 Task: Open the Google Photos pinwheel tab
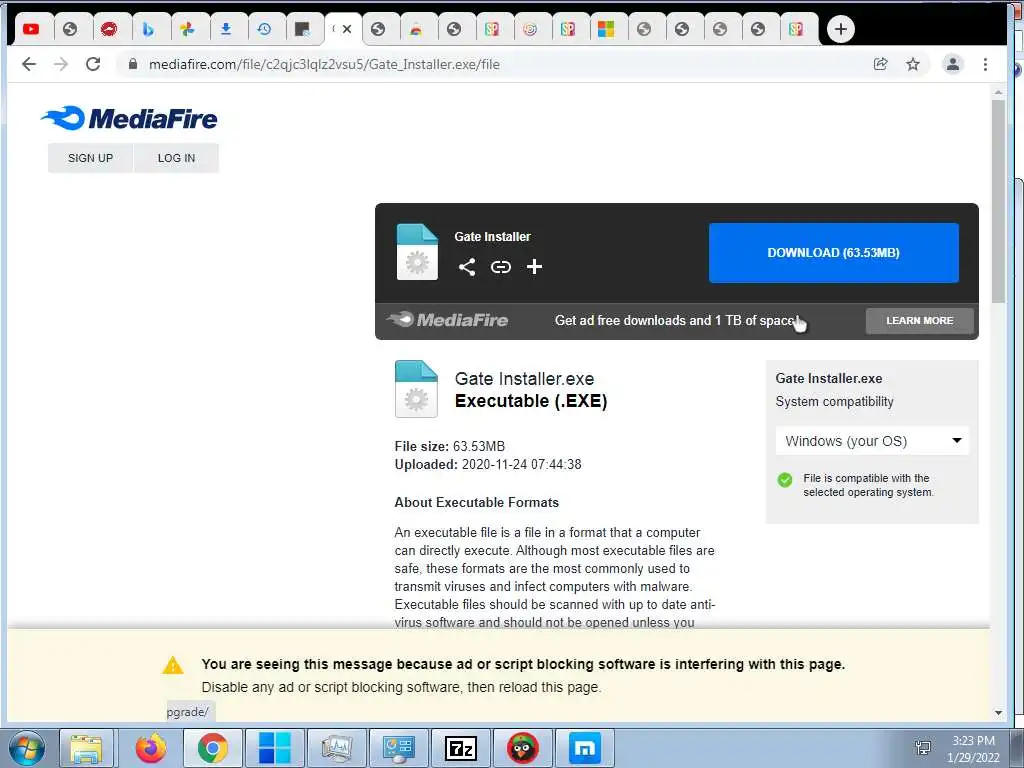[187, 29]
